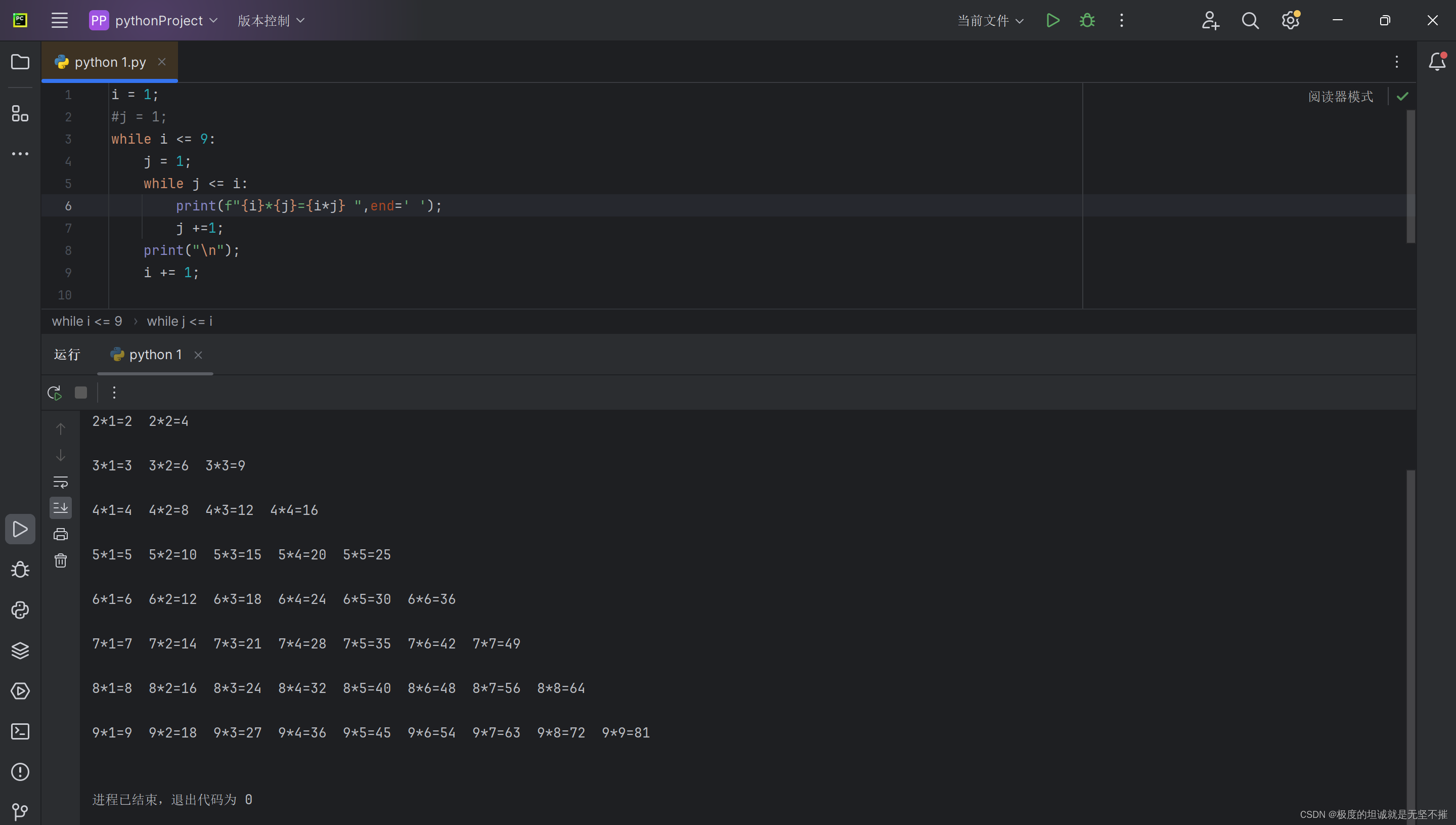Click the more options ellipsis icon in terminal
The image size is (1456, 825).
[113, 391]
